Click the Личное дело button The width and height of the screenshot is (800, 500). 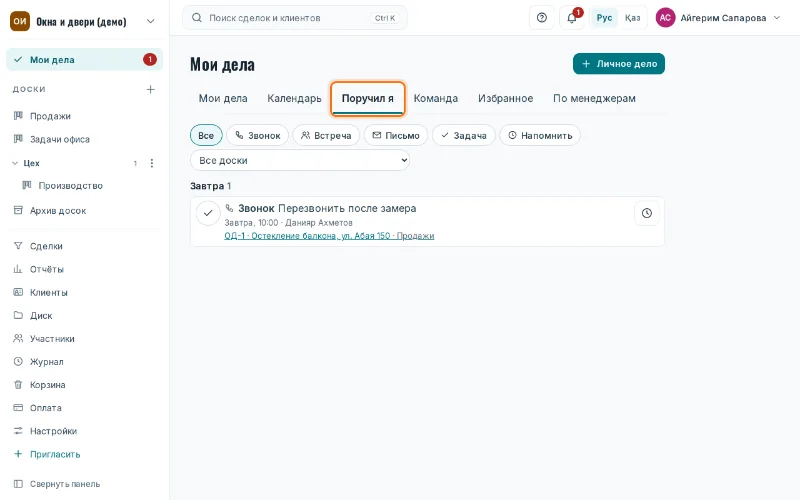click(619, 64)
